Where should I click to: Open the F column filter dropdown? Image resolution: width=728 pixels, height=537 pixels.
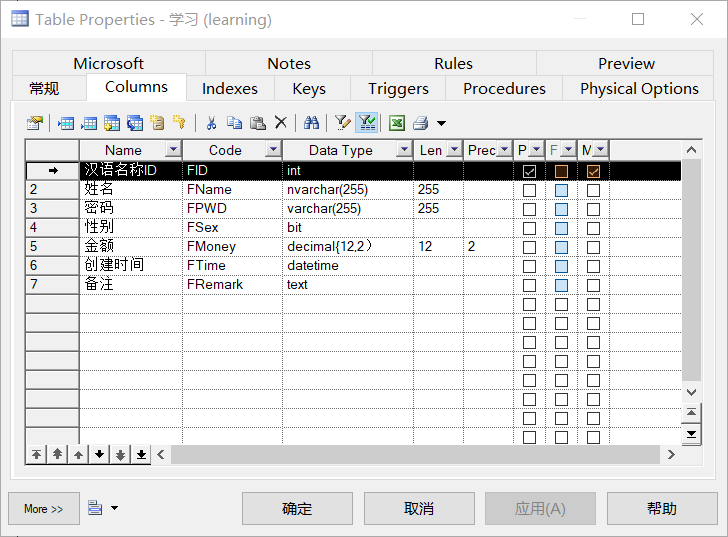point(569,149)
